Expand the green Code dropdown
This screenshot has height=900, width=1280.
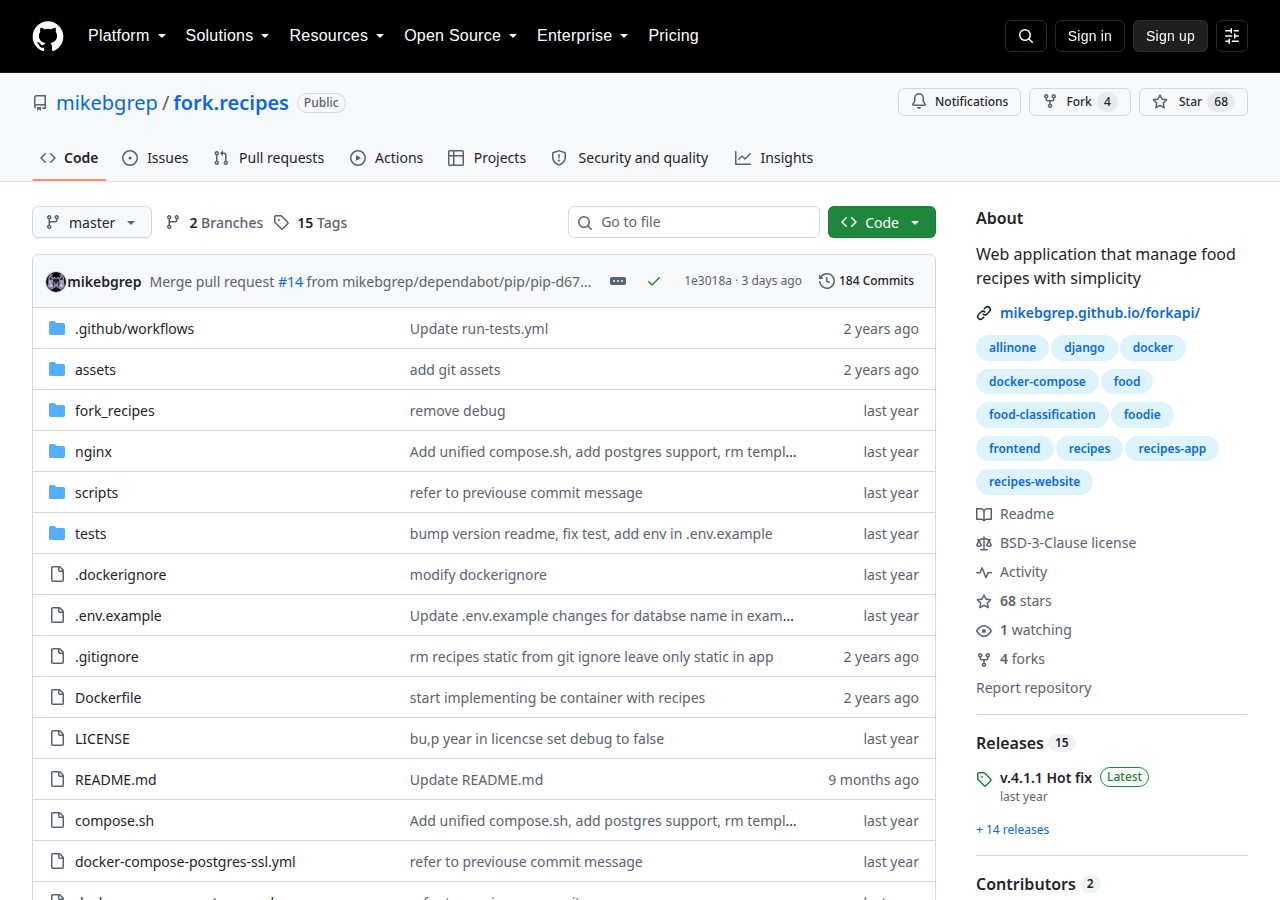[x=882, y=222]
